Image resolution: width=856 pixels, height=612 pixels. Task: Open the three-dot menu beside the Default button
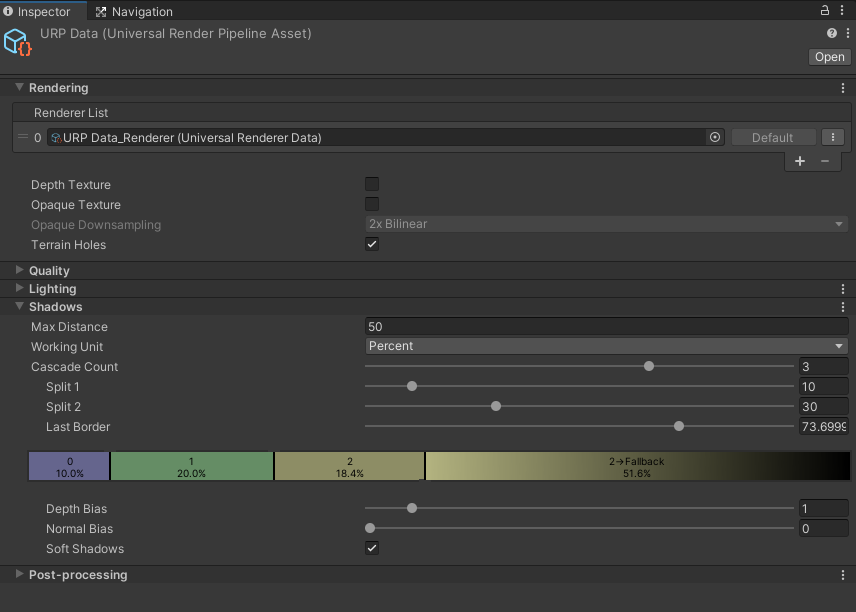[x=833, y=138]
